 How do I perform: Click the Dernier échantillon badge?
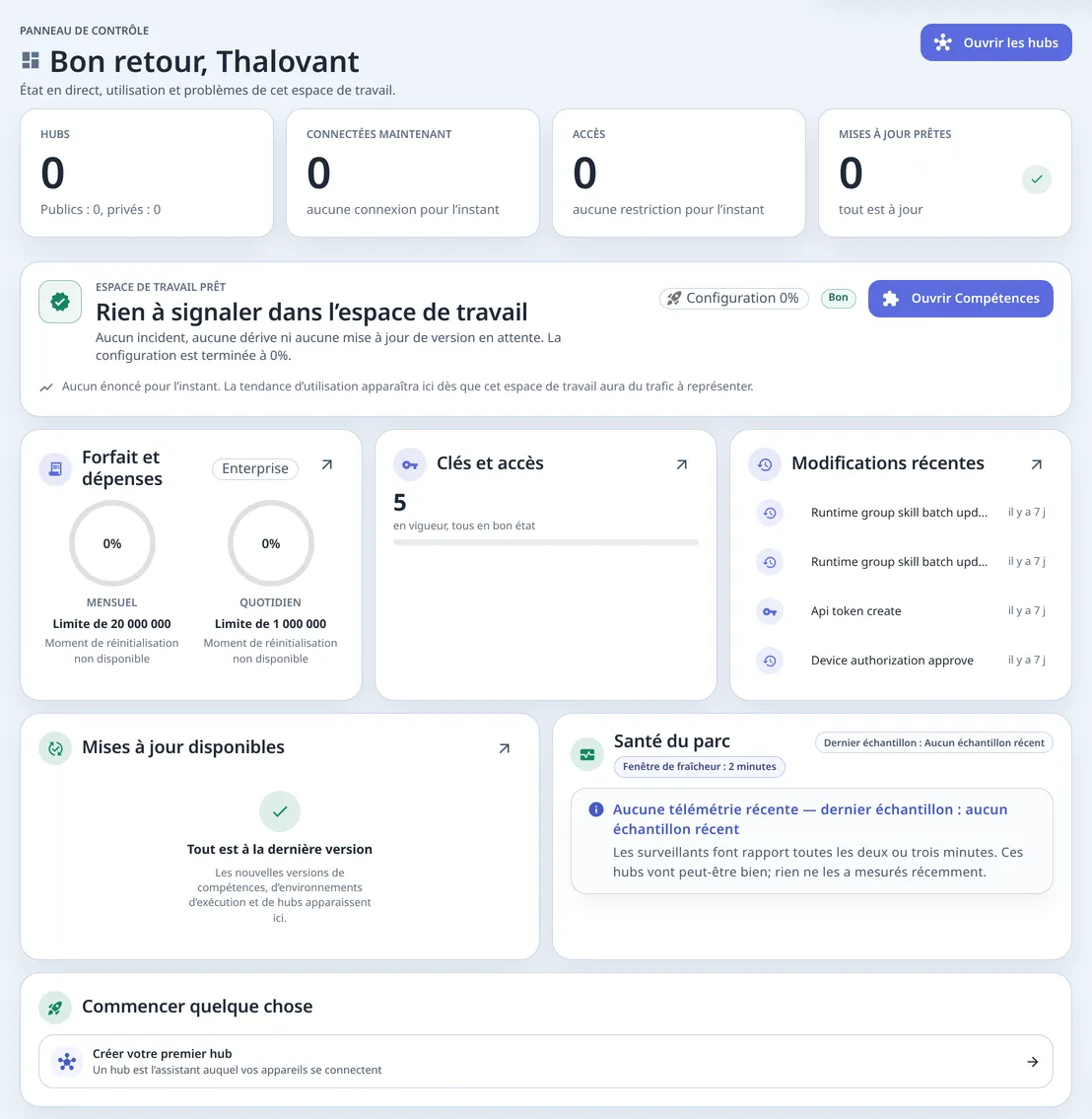click(x=933, y=743)
